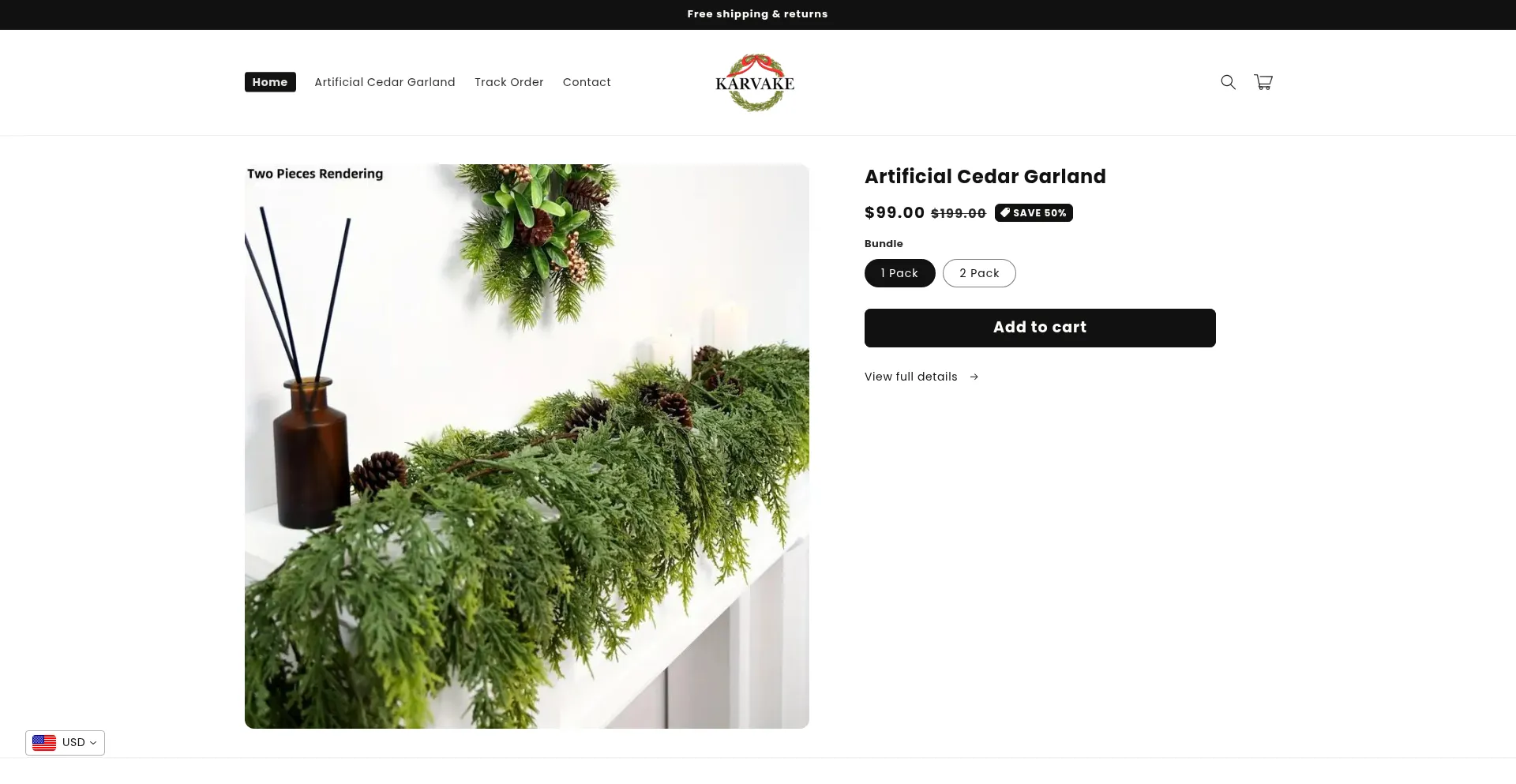This screenshot has height=784, width=1516.
Task: Select the 2 Pack bundle option
Action: 979,273
